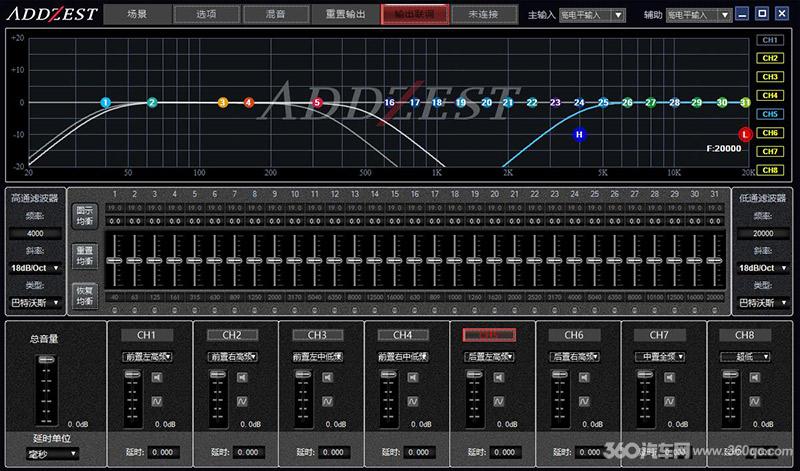The width and height of the screenshot is (800, 471).
Task: Click the 未连接 connection status tab
Action: coord(484,14)
